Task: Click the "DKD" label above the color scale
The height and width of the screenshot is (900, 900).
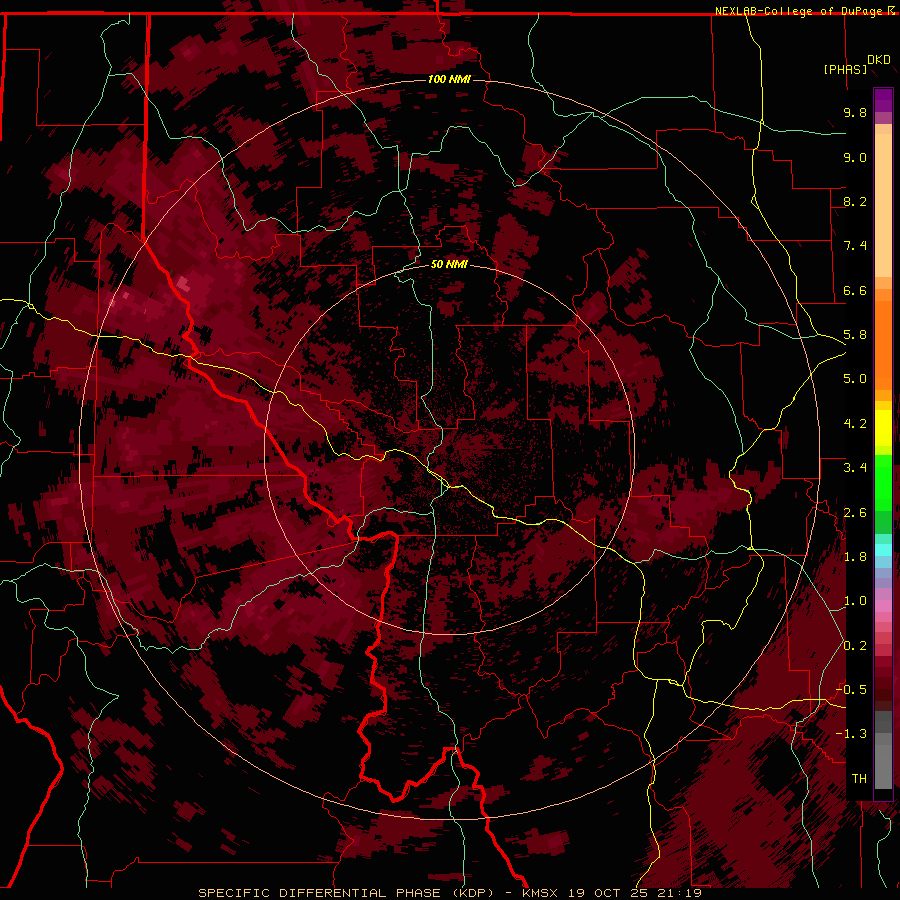Action: click(x=879, y=60)
